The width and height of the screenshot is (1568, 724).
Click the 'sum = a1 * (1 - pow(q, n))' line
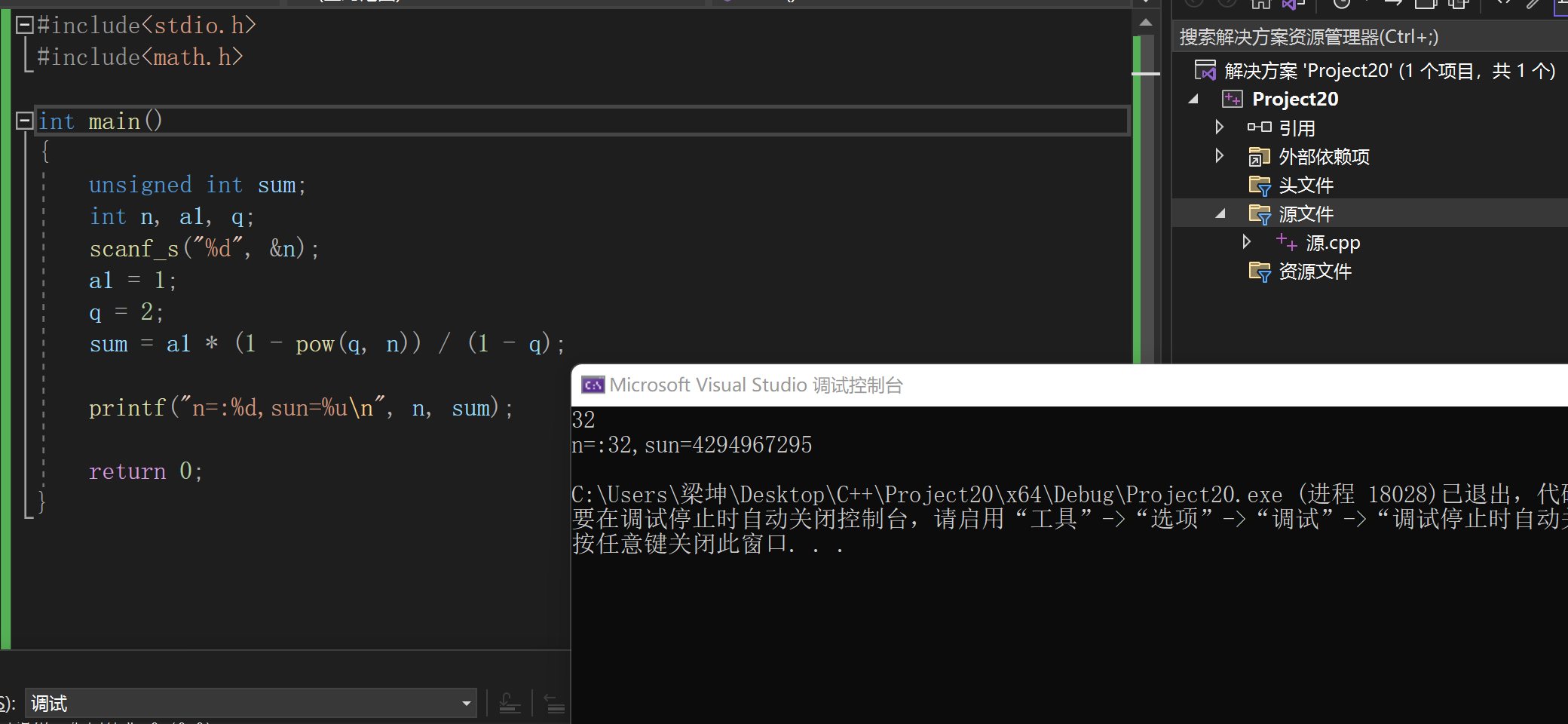click(327, 344)
